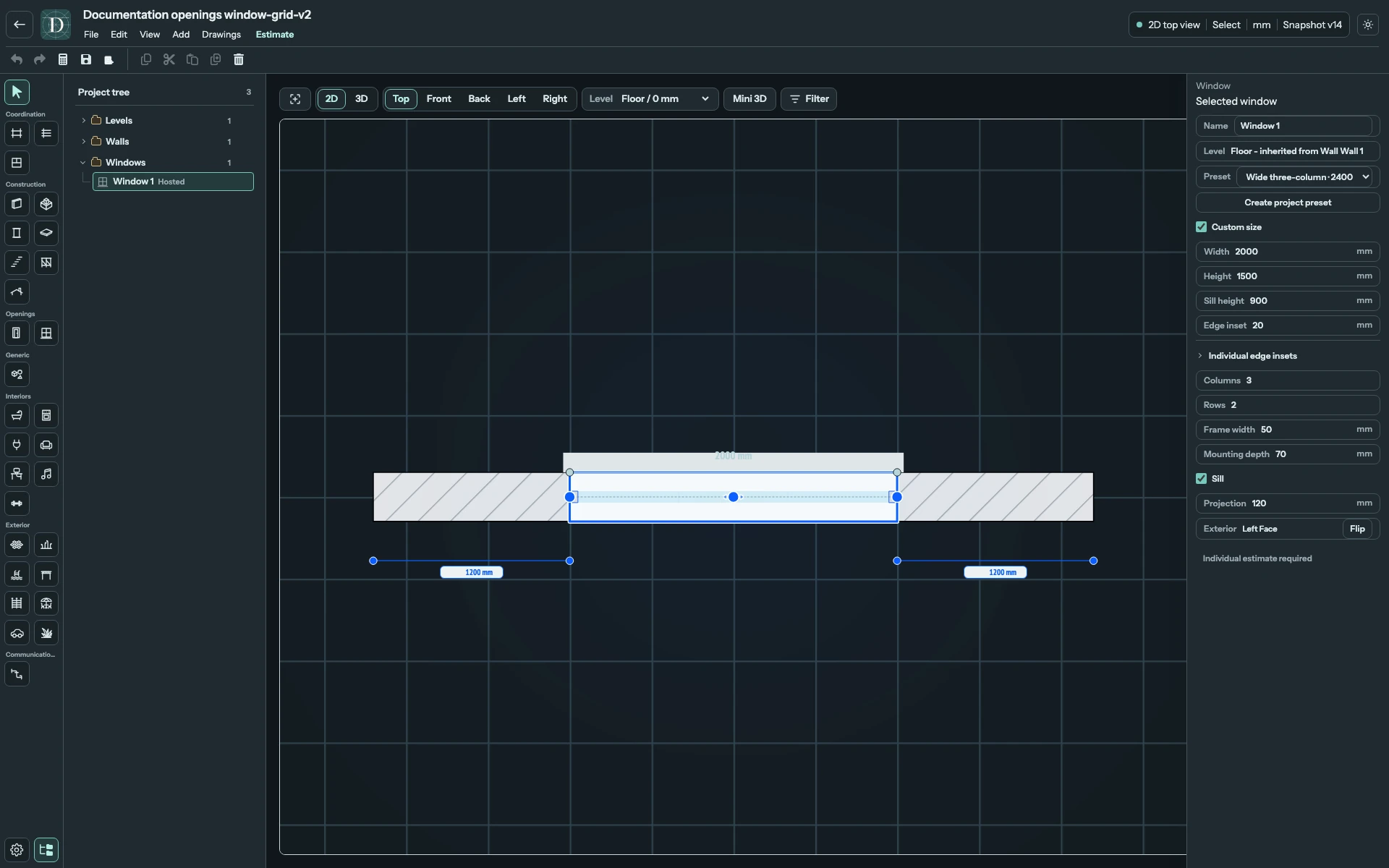Image resolution: width=1389 pixels, height=868 pixels.
Task: Toggle project tree panel icon
Action: point(46,850)
